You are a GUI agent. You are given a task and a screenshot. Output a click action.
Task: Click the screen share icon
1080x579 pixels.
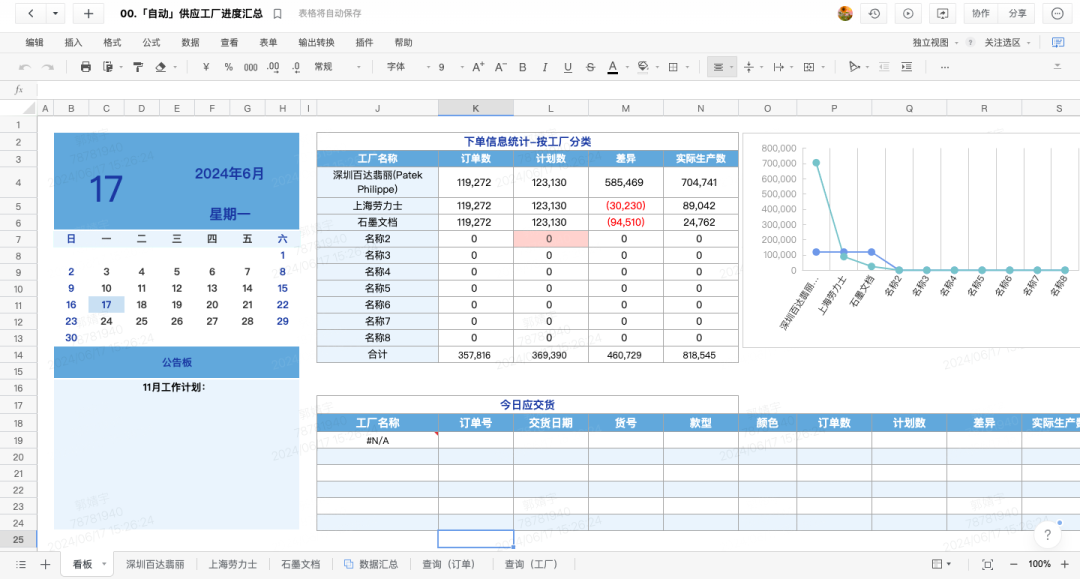click(942, 14)
